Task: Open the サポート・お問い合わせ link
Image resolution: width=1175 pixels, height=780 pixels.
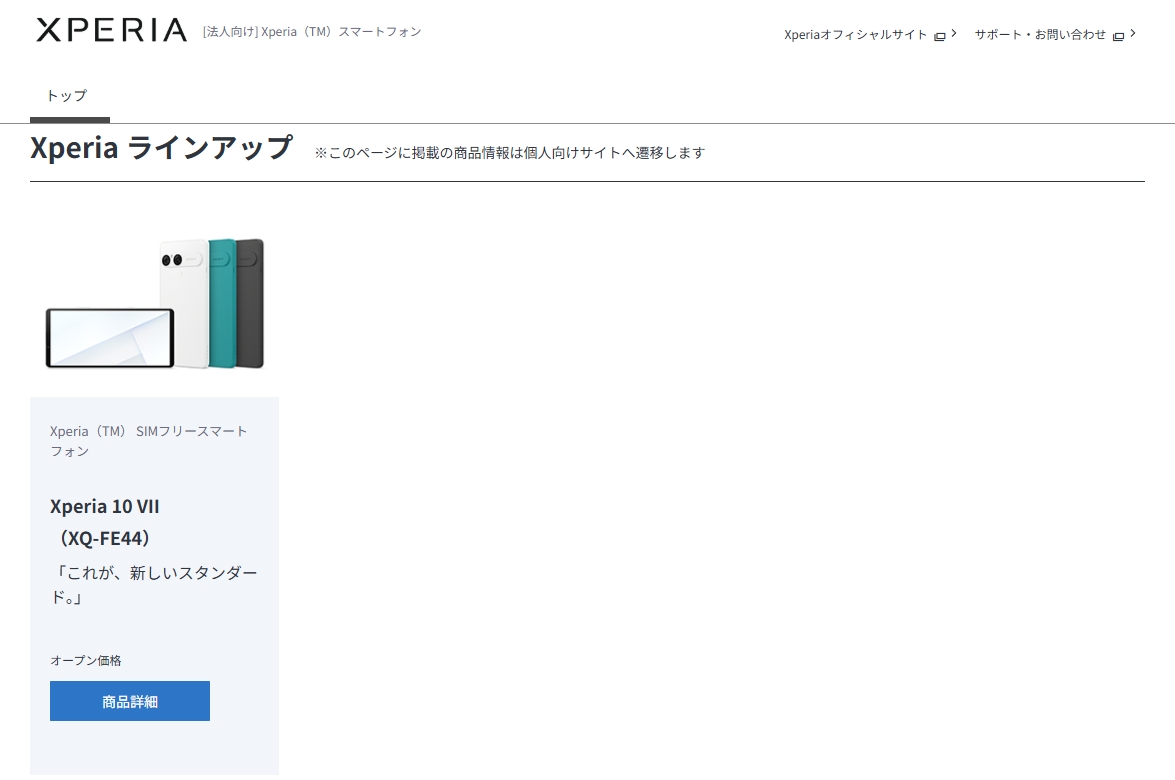Action: coord(1040,34)
